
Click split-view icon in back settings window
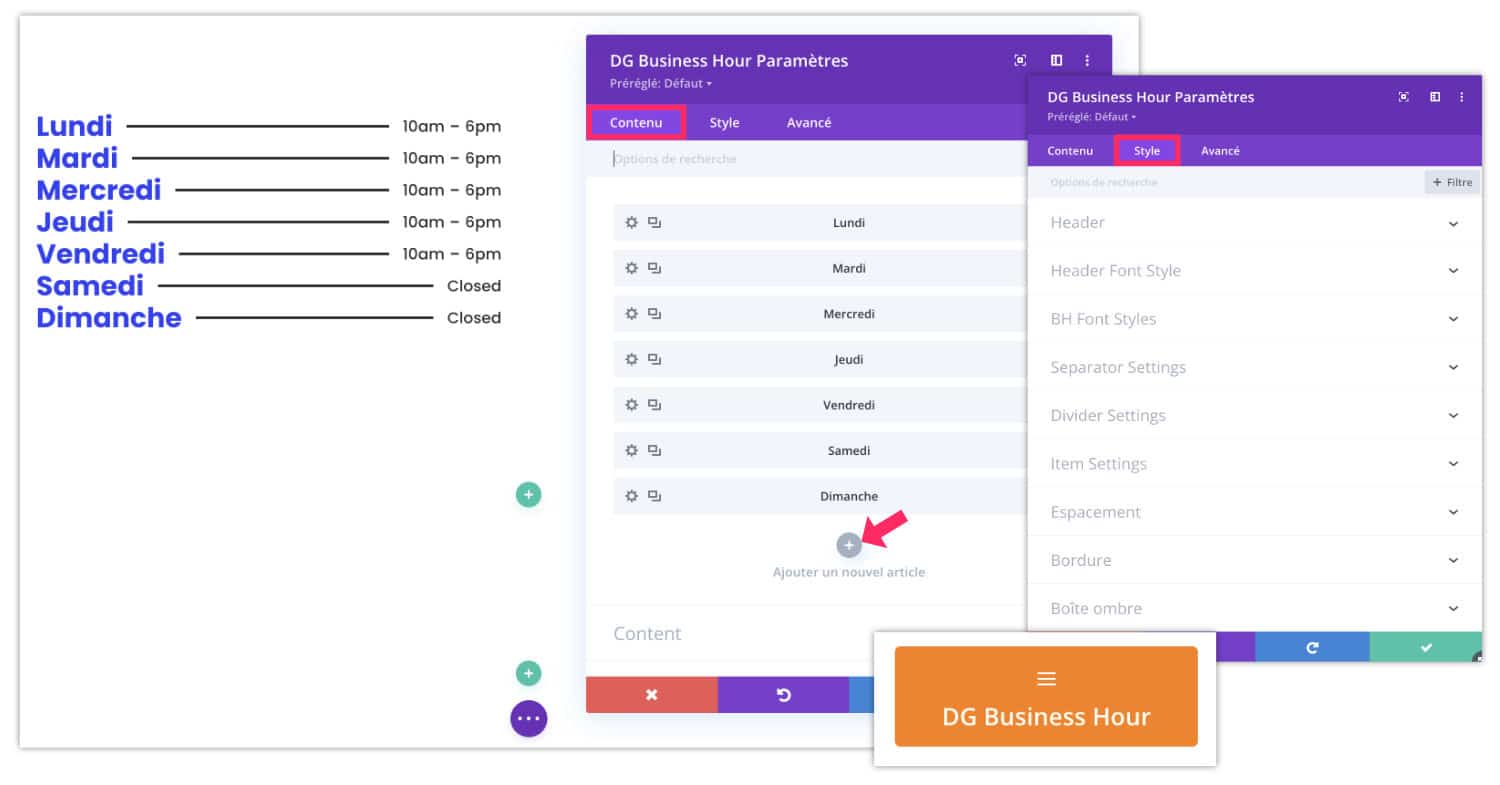(x=1056, y=61)
